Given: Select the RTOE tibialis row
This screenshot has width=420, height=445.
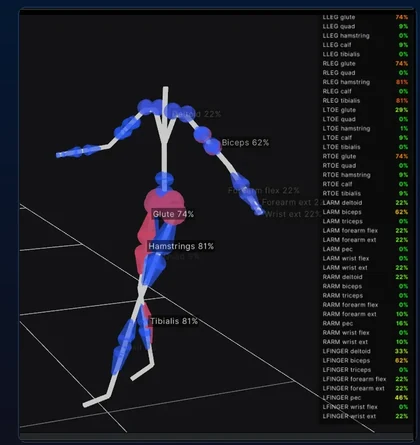Looking at the screenshot, I should point(365,194).
